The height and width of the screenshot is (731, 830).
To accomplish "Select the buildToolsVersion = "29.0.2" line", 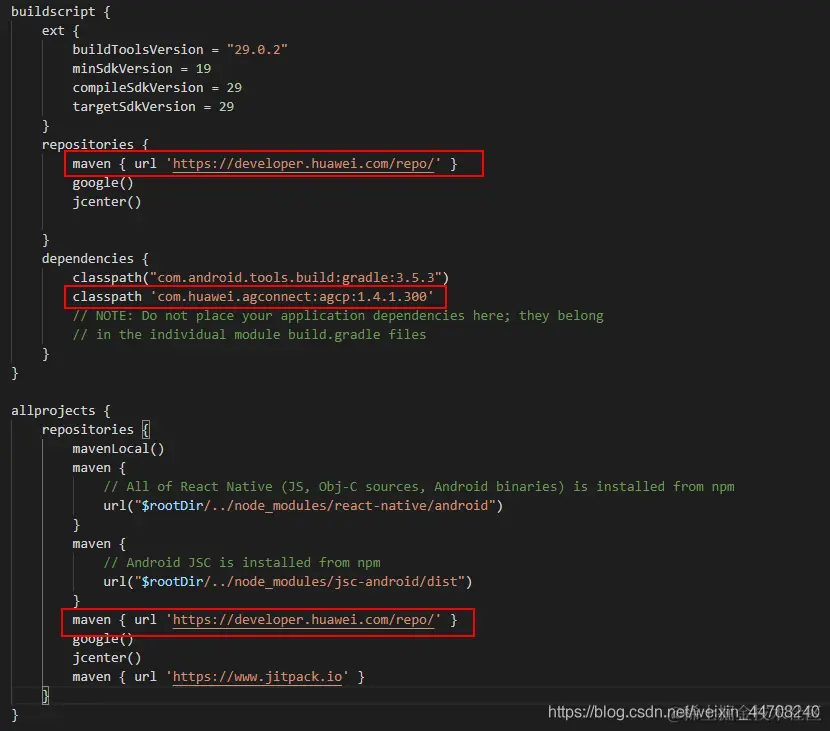I will [x=180, y=49].
